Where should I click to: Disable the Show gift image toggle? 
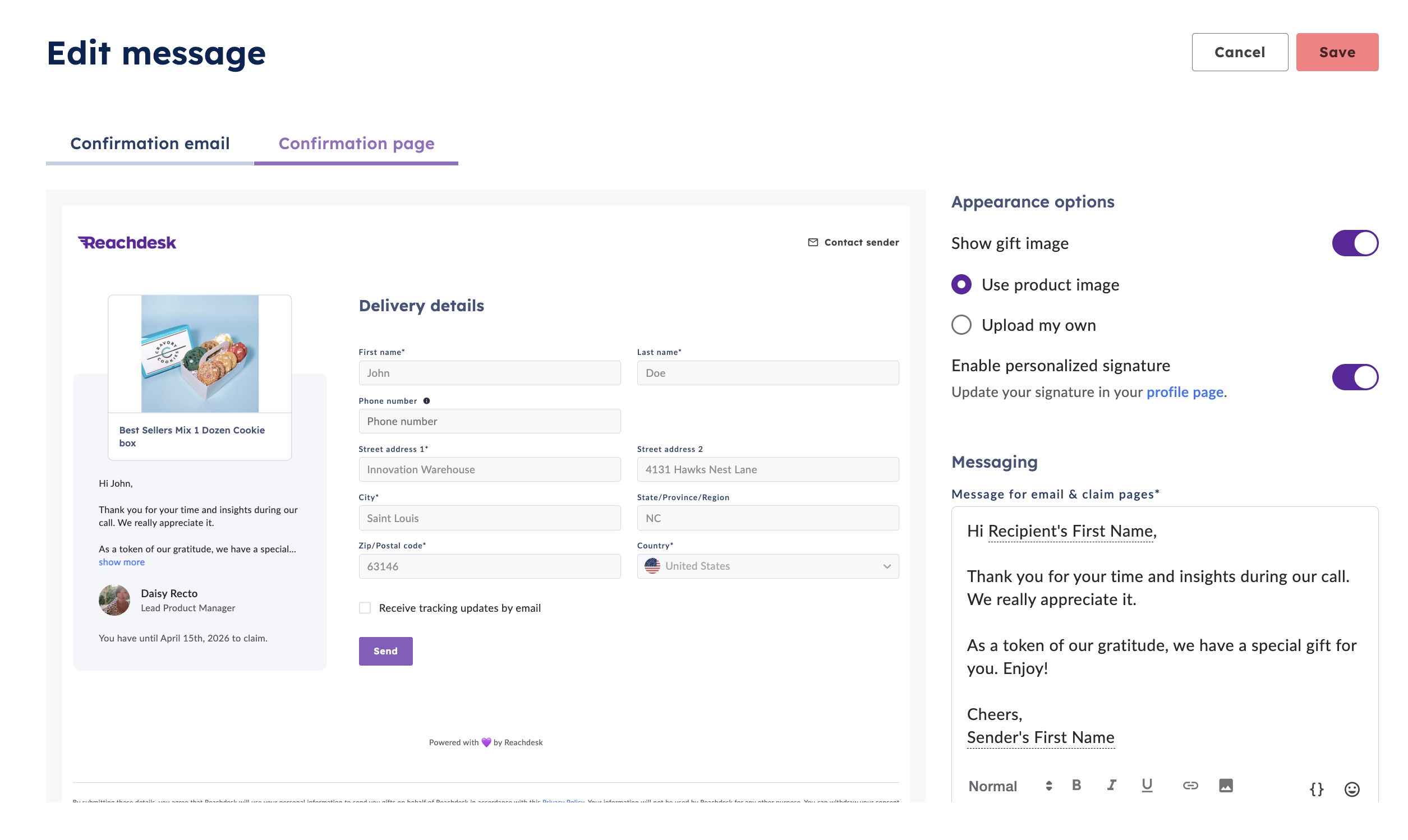(1354, 243)
